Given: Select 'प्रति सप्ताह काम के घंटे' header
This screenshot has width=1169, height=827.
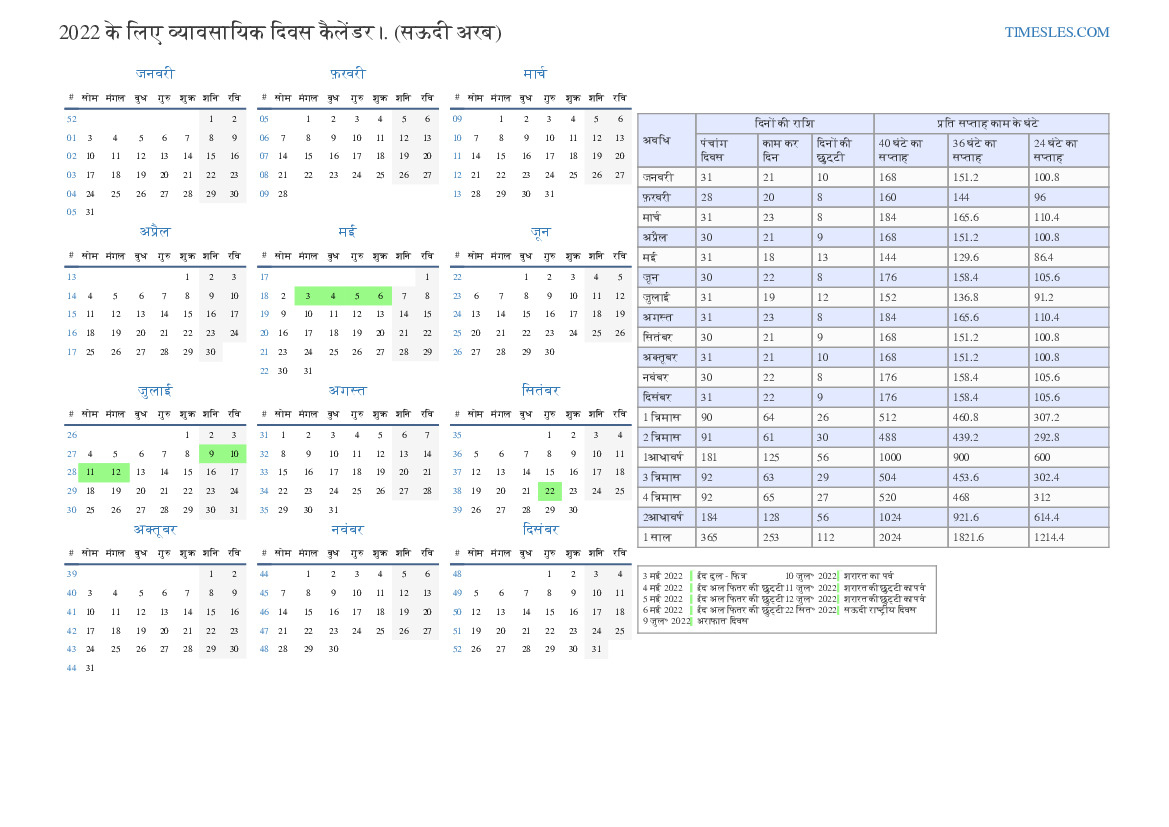Looking at the screenshot, I should click(x=990, y=123).
